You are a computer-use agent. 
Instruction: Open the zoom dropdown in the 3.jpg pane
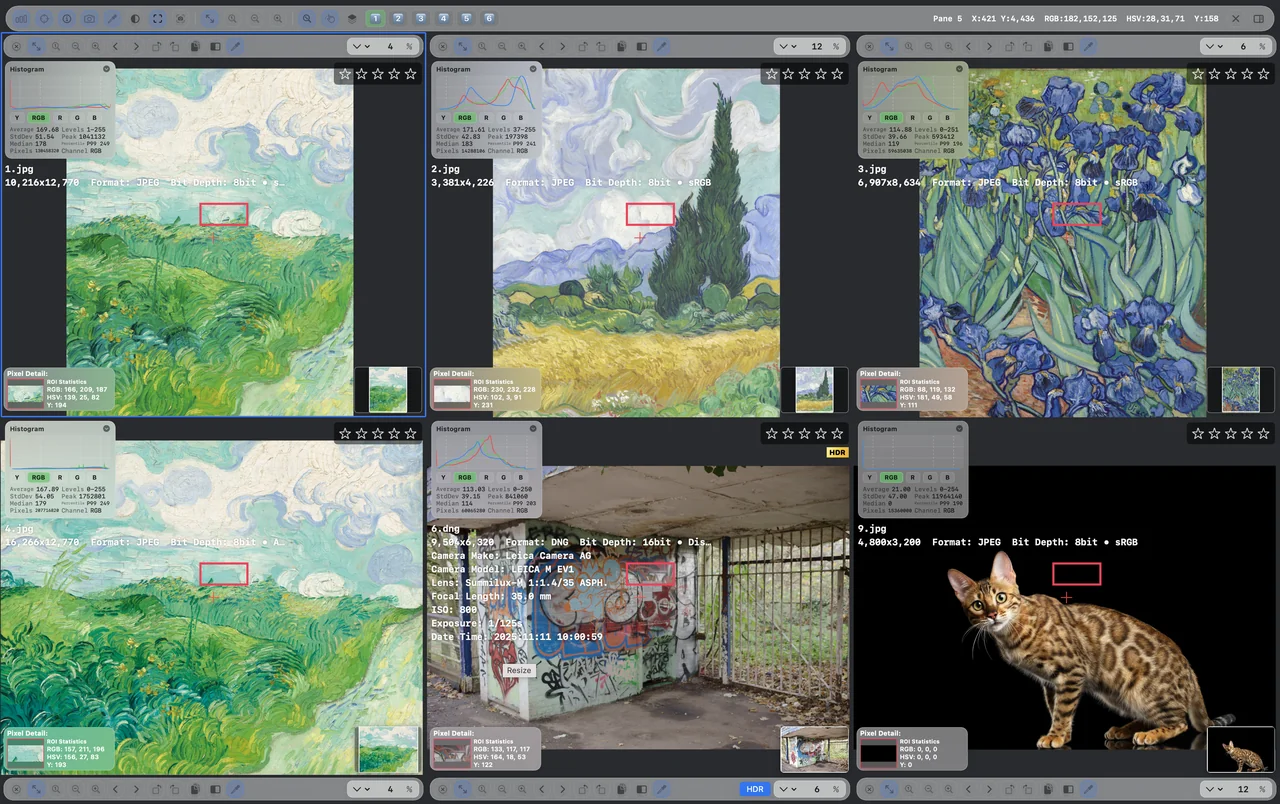[1213, 46]
